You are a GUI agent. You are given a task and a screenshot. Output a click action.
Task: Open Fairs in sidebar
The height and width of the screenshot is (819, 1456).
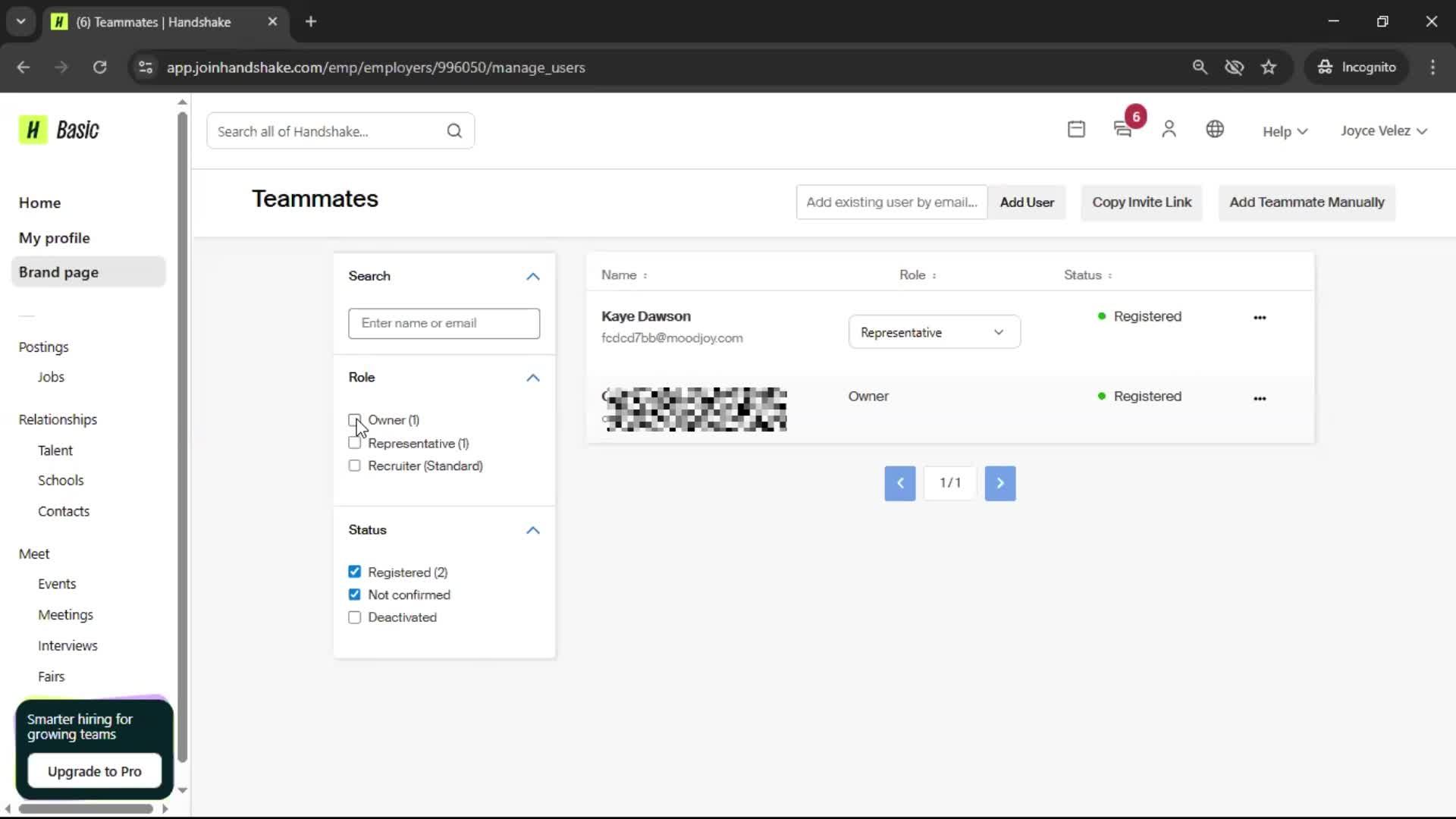tap(51, 676)
